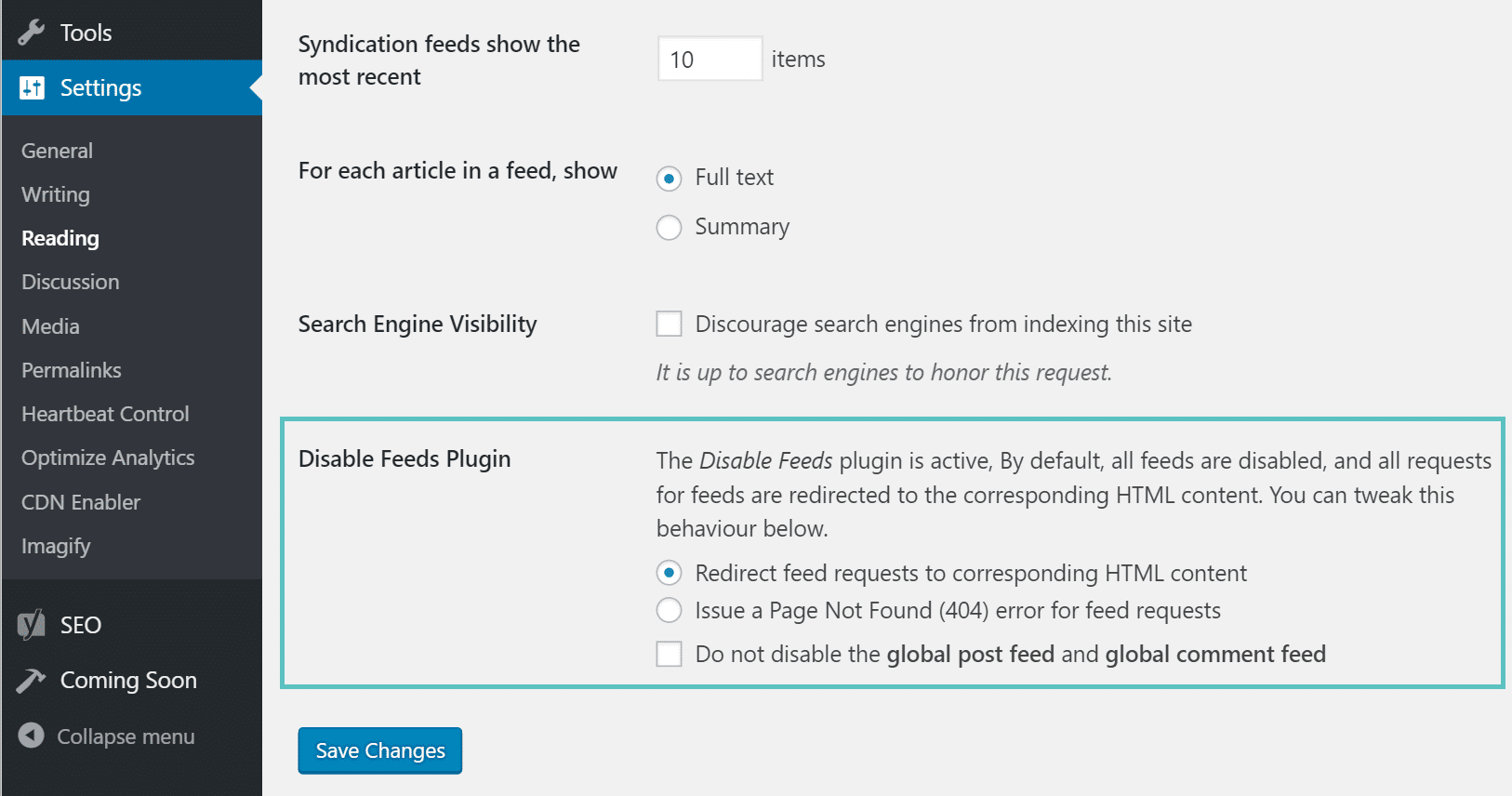The width and height of the screenshot is (1512, 796).
Task: Click the Collapse menu arrow icon
Action: 31,736
